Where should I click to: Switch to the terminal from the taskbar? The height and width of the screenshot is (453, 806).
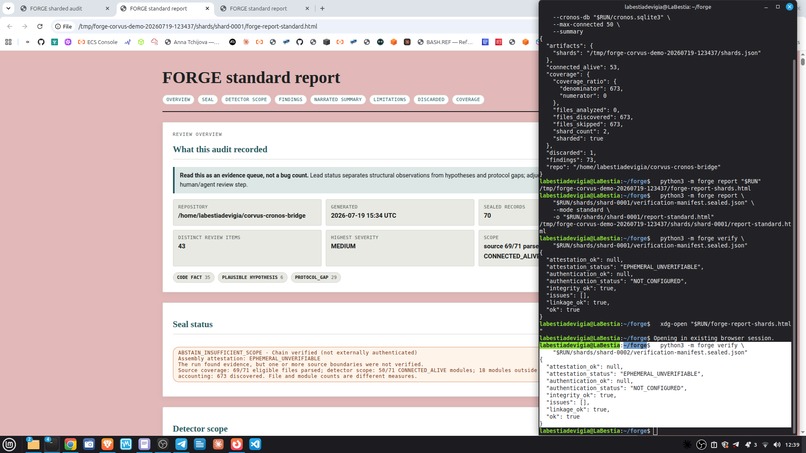click(x=51, y=444)
